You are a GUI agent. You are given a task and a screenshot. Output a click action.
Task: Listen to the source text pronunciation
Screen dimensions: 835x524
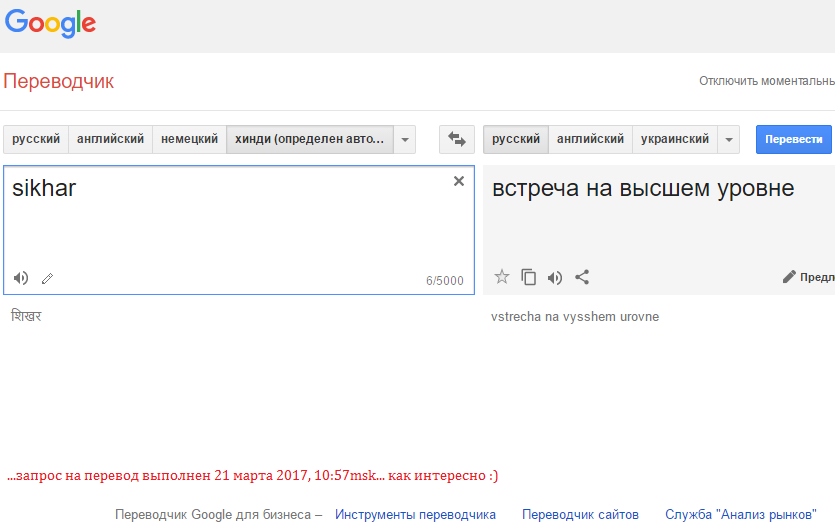[x=21, y=278]
